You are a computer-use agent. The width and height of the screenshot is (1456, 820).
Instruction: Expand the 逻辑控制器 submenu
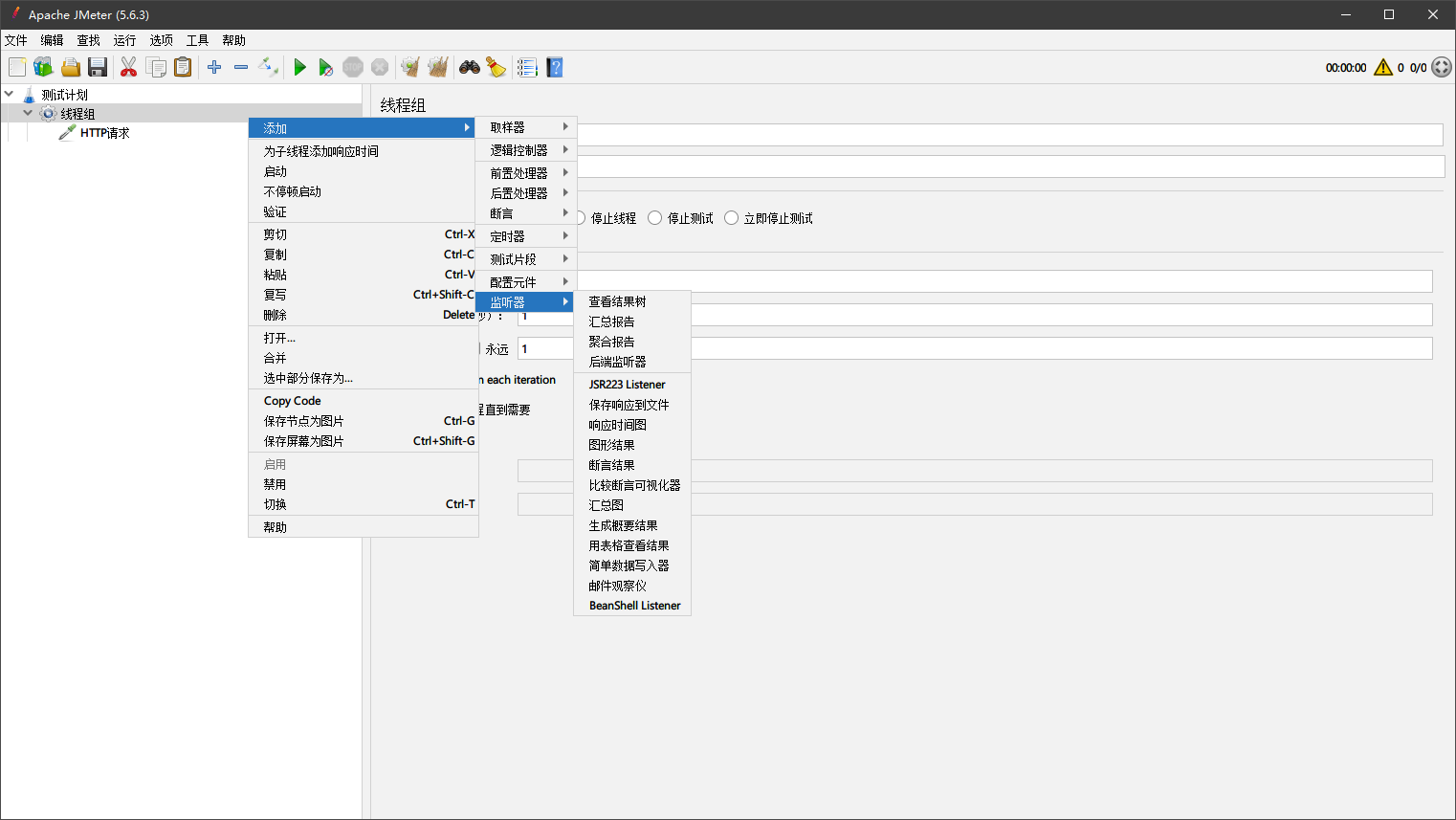[x=524, y=150]
